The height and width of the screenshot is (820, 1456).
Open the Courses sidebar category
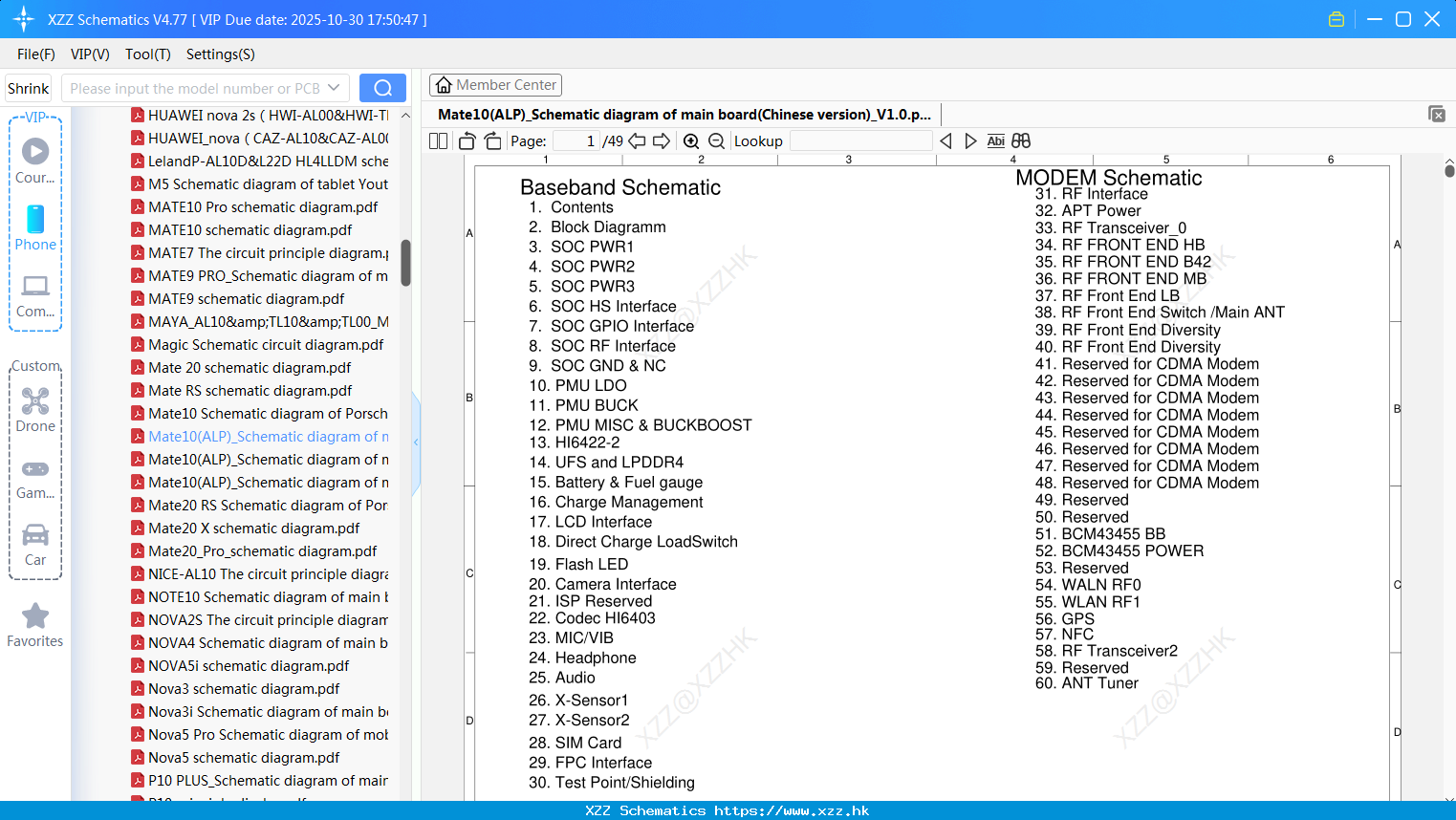[35, 161]
